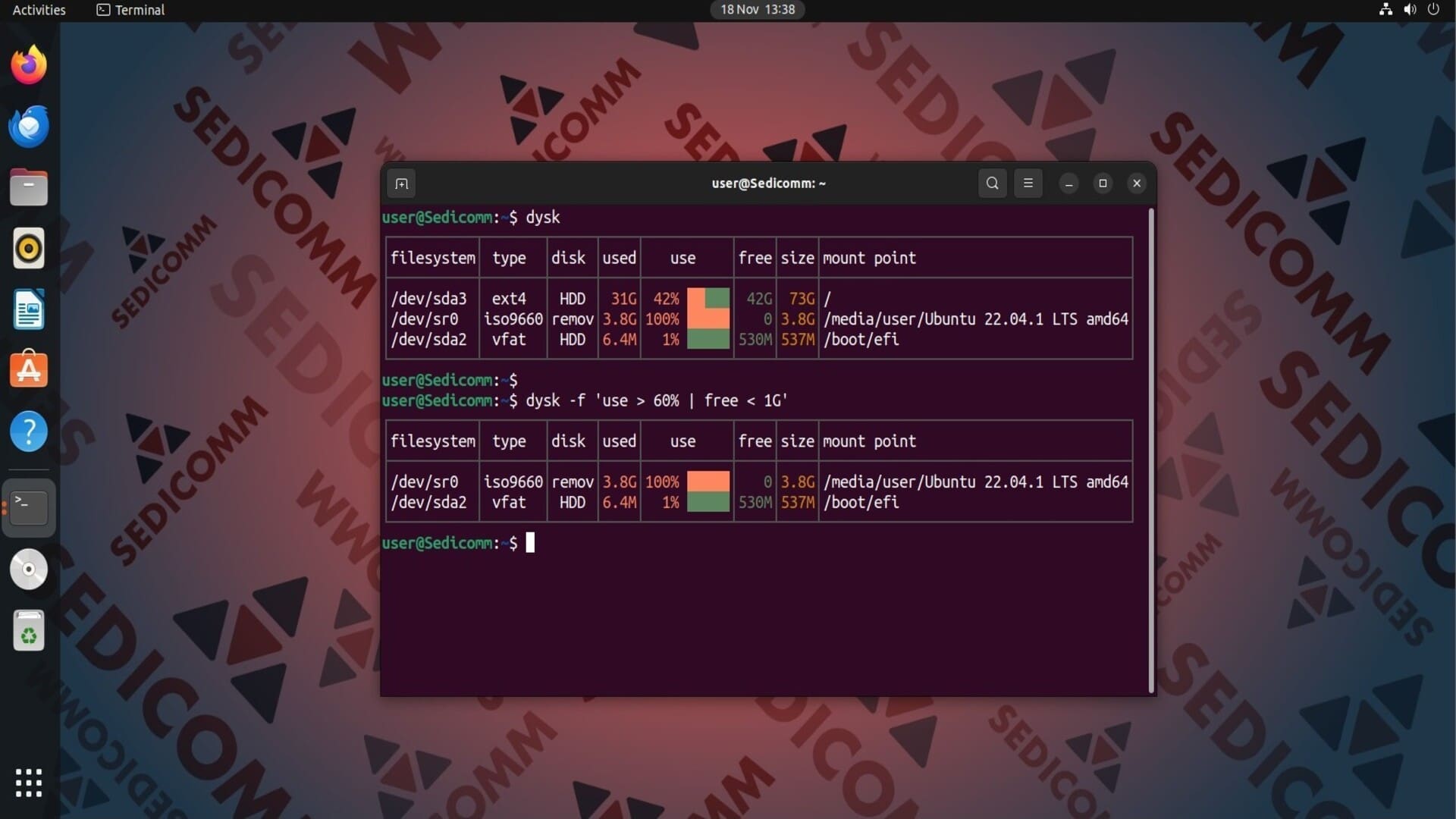Open Firefox from the dock
This screenshot has height=819, width=1456.
coord(29,65)
